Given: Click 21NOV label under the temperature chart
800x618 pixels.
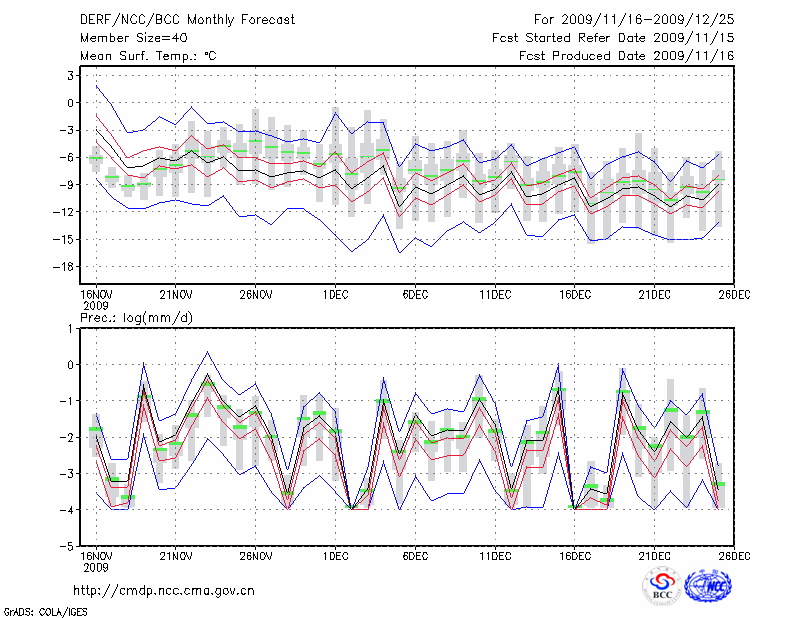Looking at the screenshot, I should tap(176, 295).
